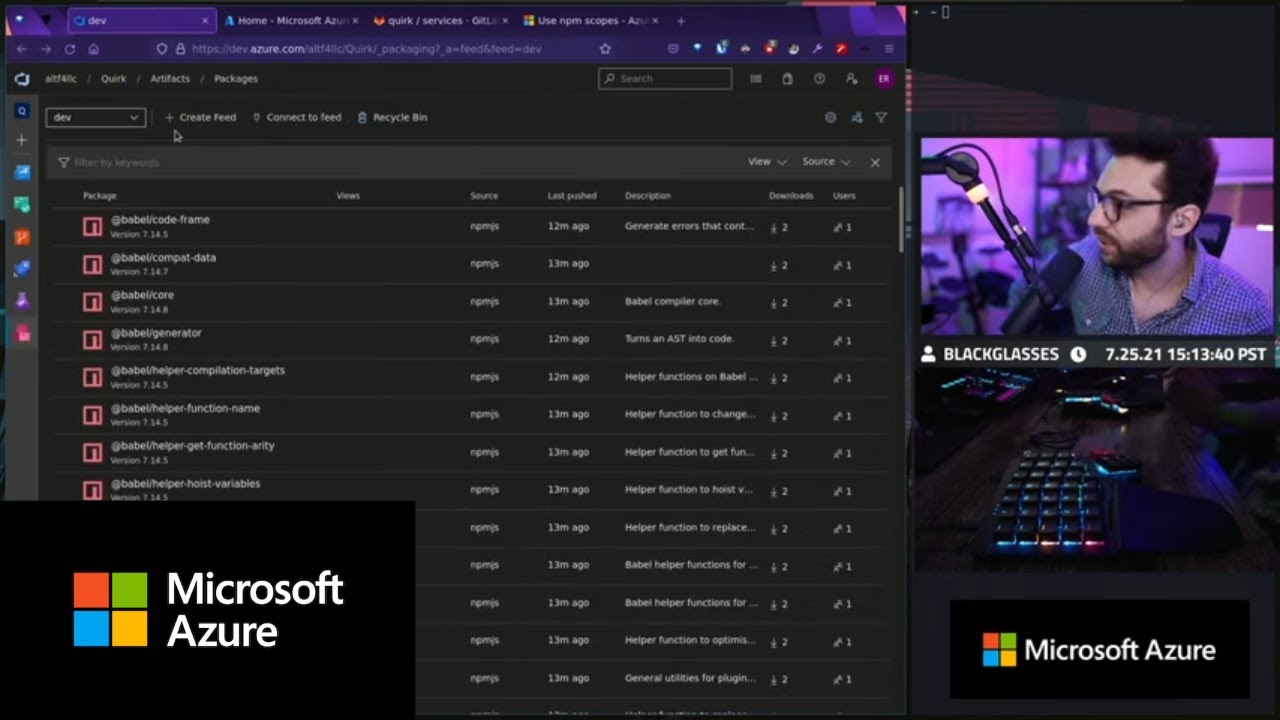Open the @babel/core package
Image resolution: width=1280 pixels, height=720 pixels.
[x=142, y=296]
